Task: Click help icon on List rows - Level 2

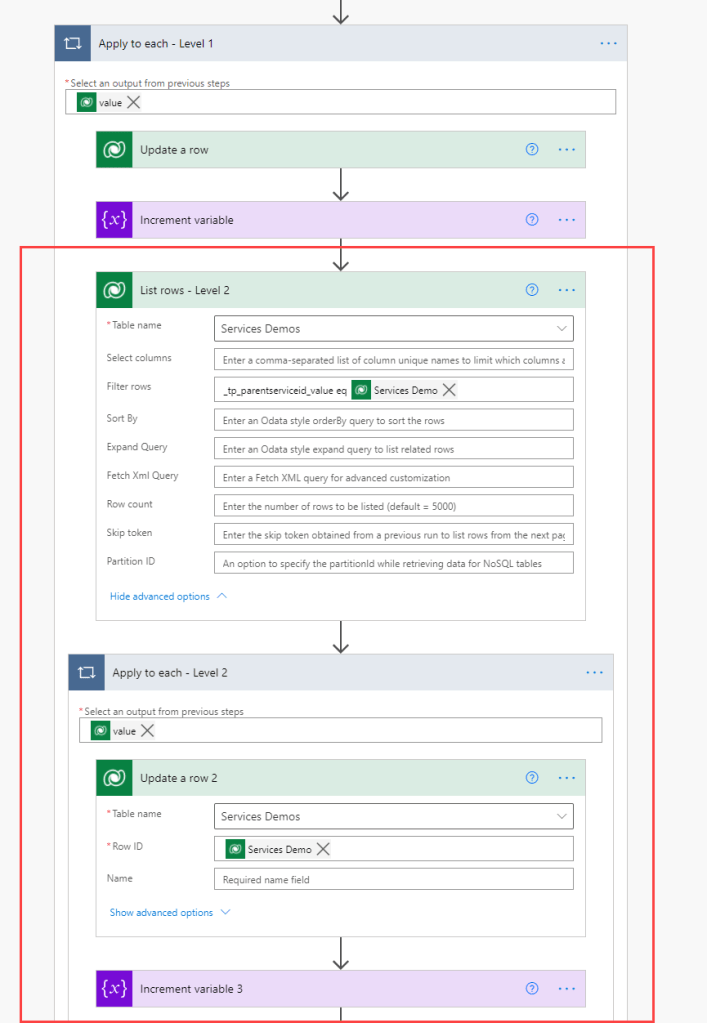Action: (x=532, y=290)
